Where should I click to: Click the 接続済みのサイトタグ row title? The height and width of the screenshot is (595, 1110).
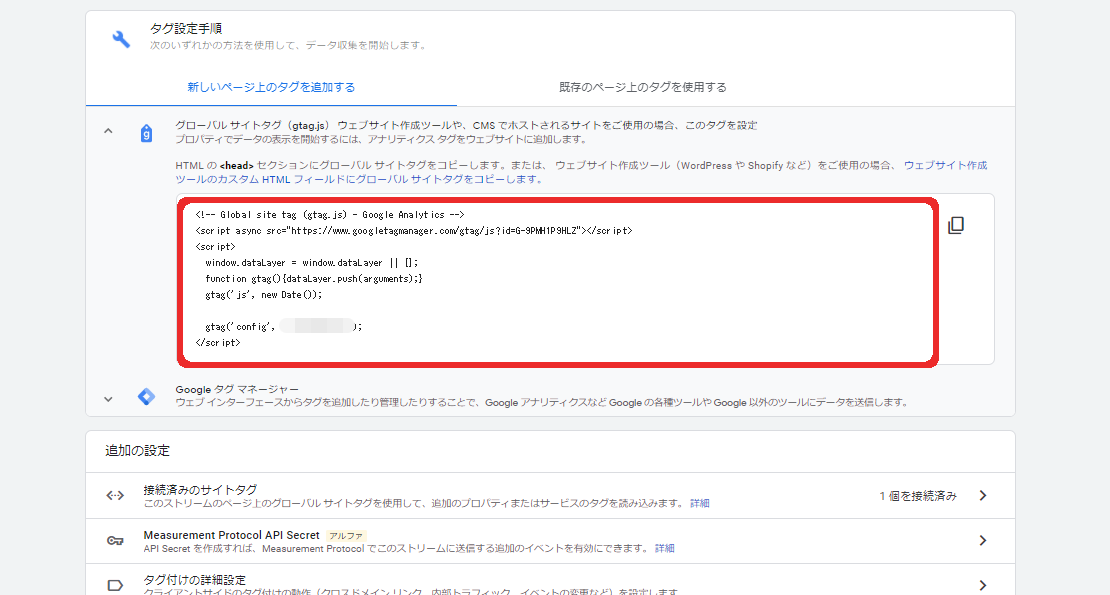200,490
